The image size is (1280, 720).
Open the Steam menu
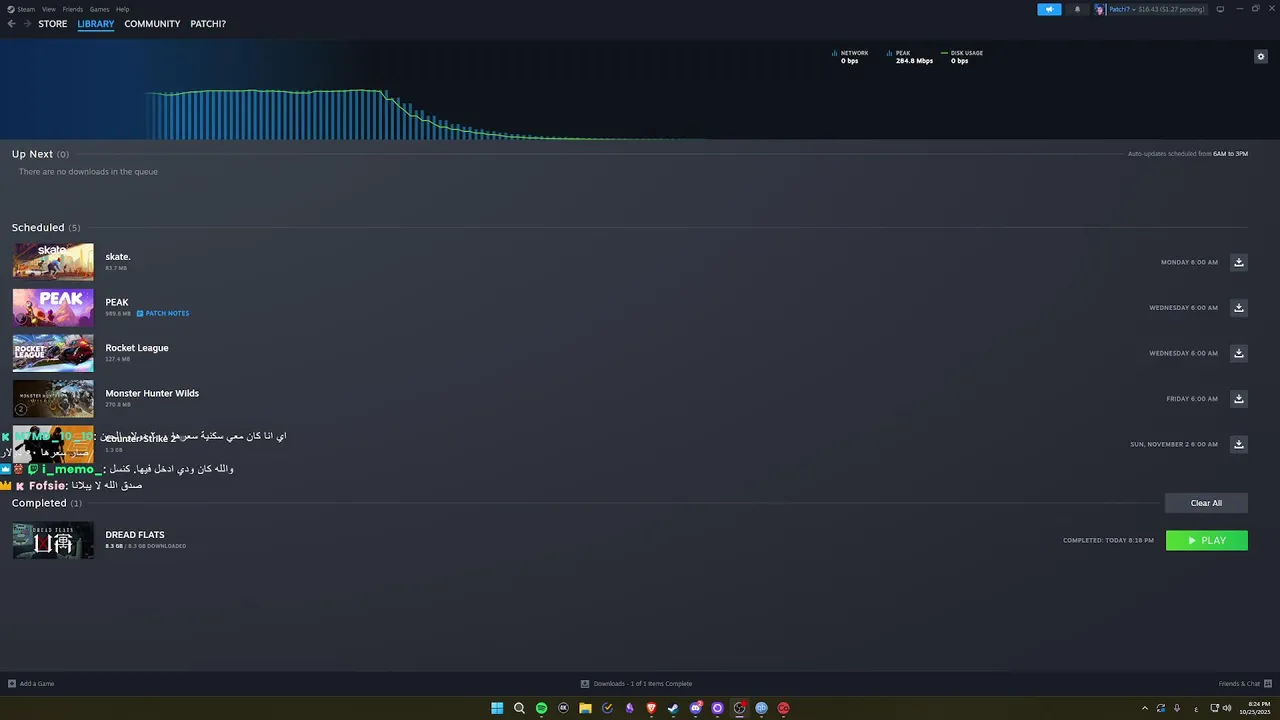point(26,9)
